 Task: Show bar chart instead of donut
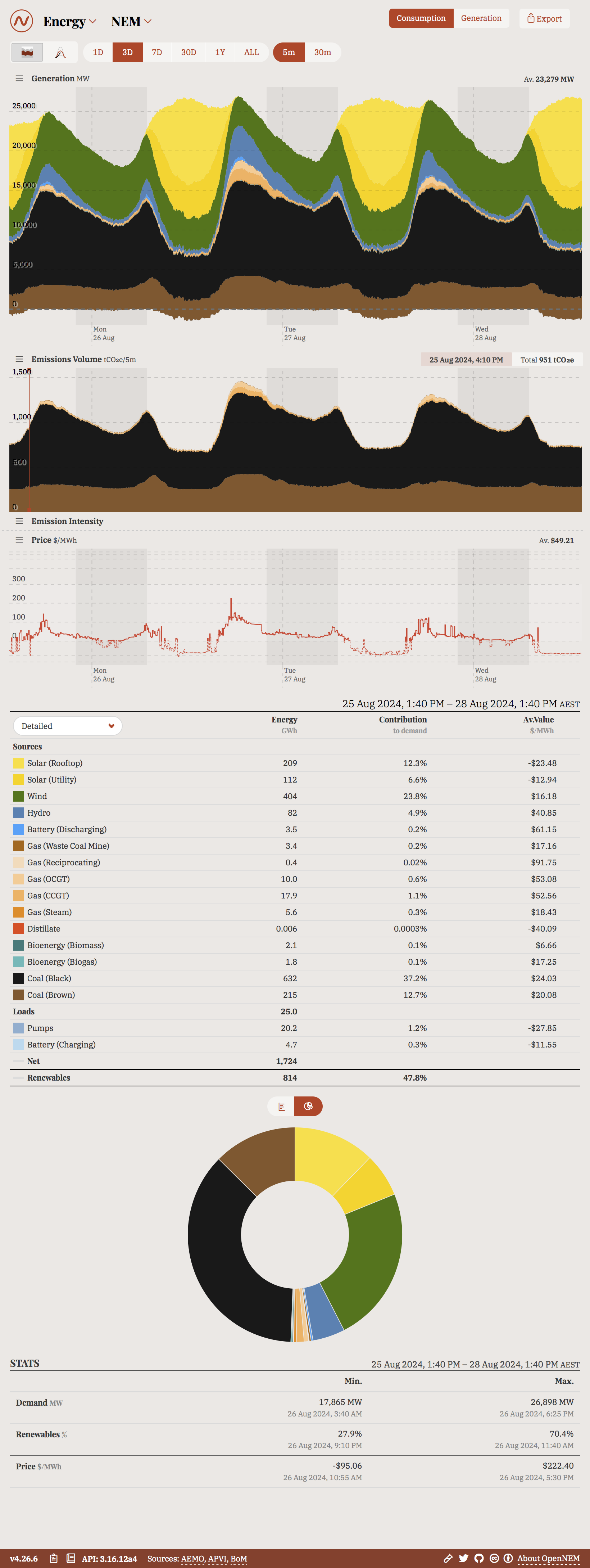tap(281, 1106)
